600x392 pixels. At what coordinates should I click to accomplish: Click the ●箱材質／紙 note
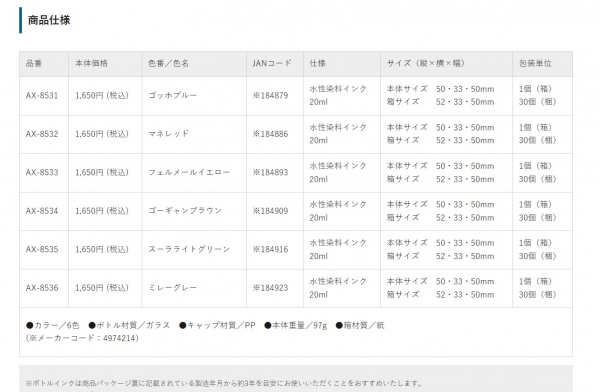[x=360, y=325]
